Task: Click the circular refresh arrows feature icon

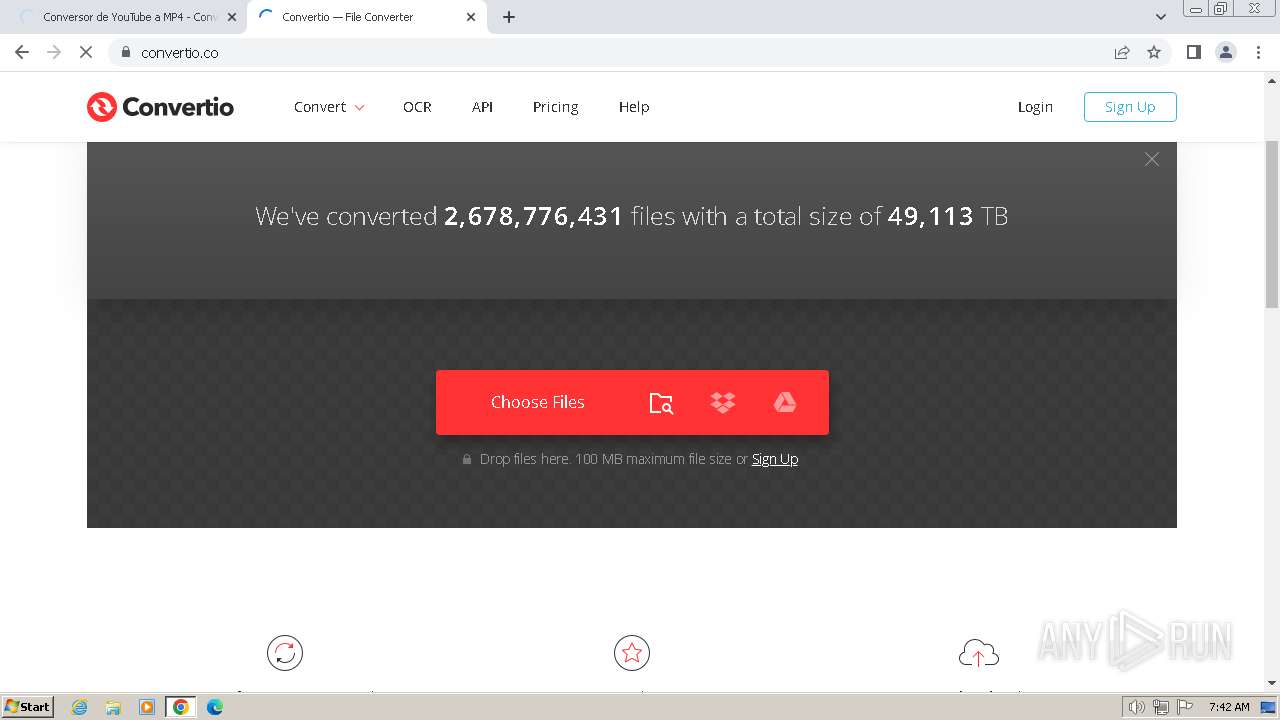Action: point(285,653)
